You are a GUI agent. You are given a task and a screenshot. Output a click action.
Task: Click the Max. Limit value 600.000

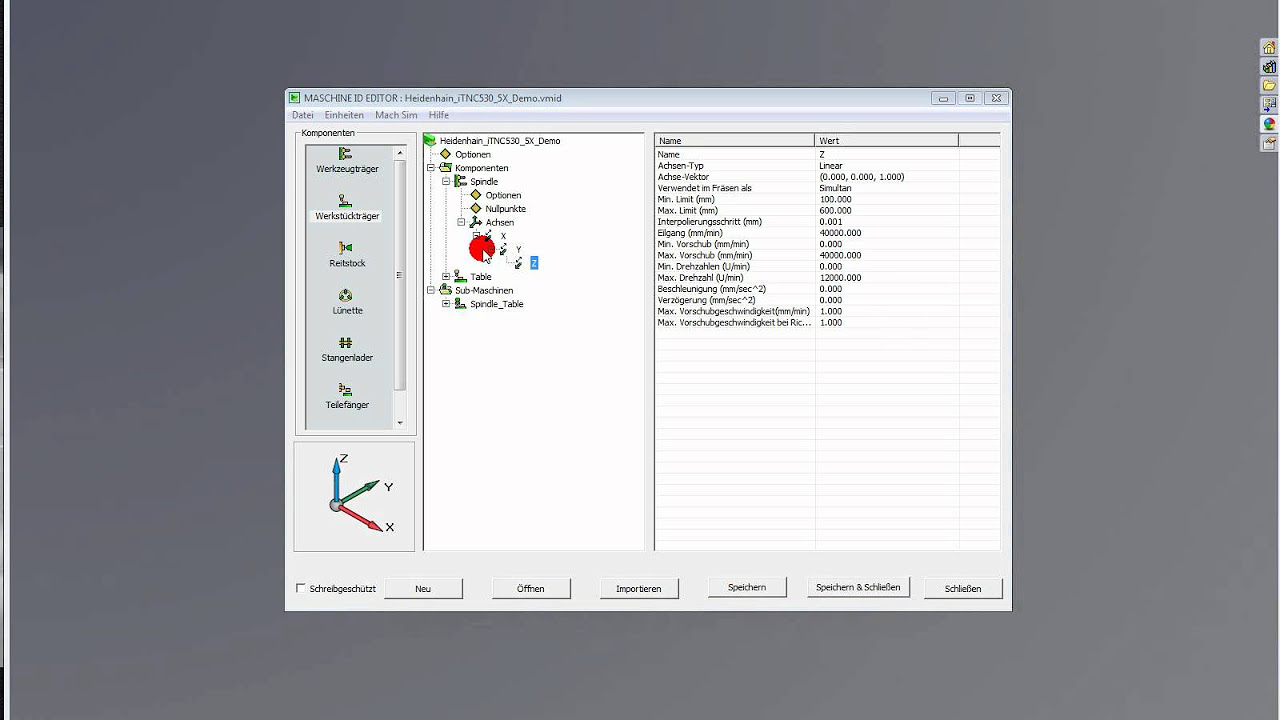[835, 211]
